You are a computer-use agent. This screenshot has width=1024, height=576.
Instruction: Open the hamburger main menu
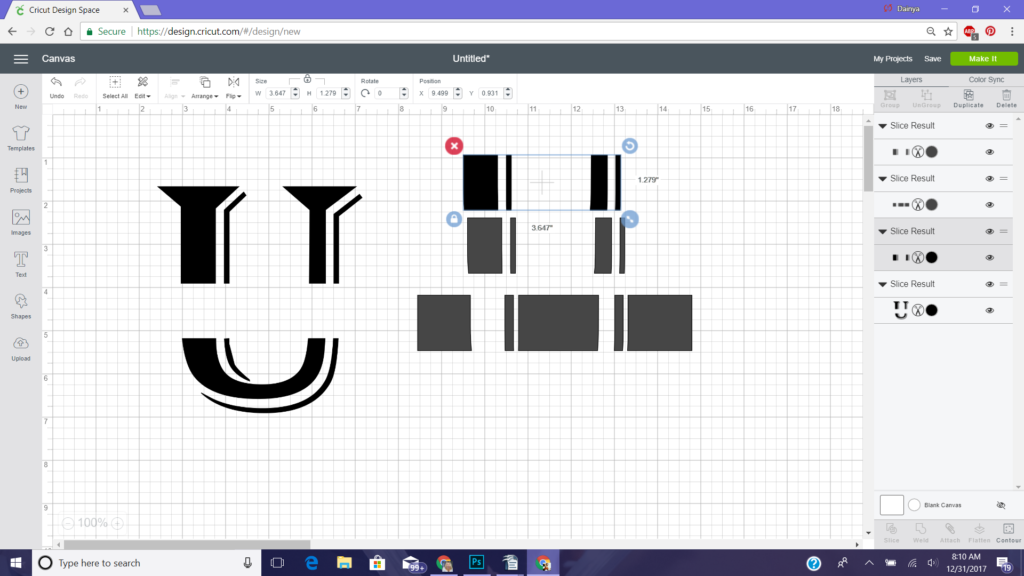[x=20, y=59]
